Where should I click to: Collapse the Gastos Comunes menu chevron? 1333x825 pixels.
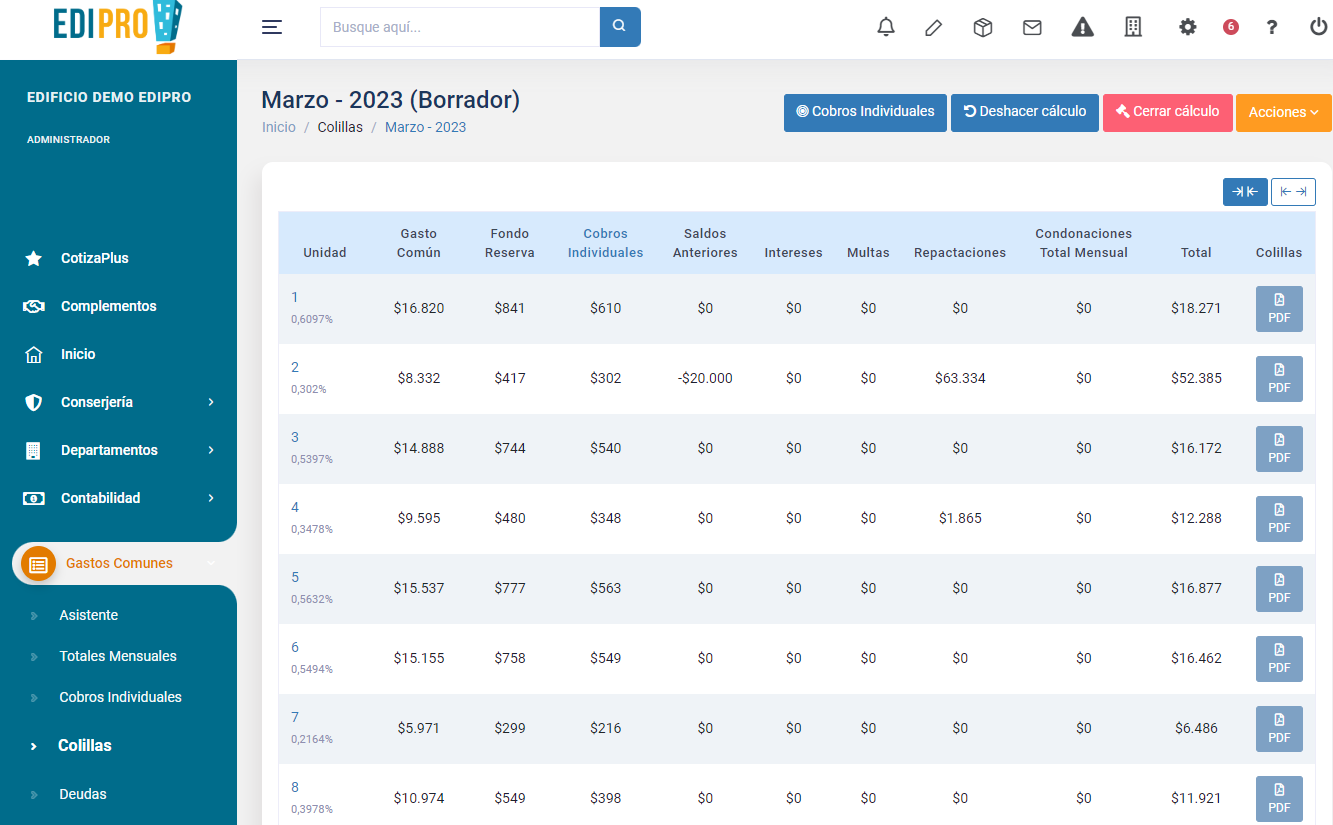[x=211, y=564]
